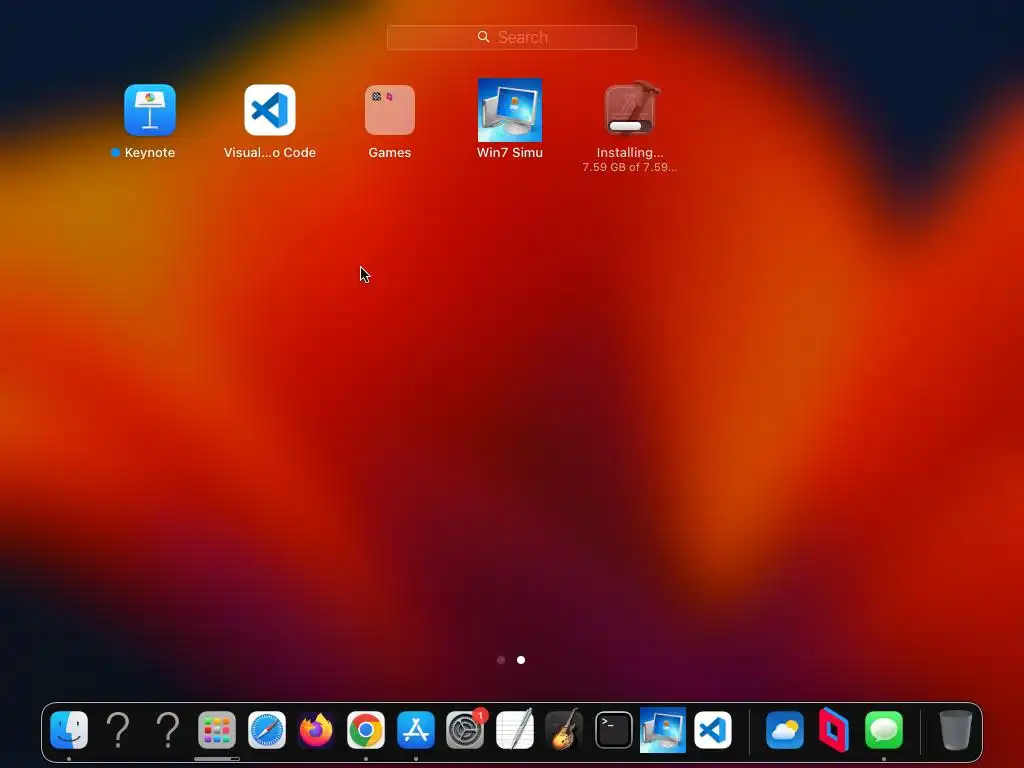Open System Preferences with badge in Dock
This screenshot has height=768, width=1024.
(x=465, y=729)
